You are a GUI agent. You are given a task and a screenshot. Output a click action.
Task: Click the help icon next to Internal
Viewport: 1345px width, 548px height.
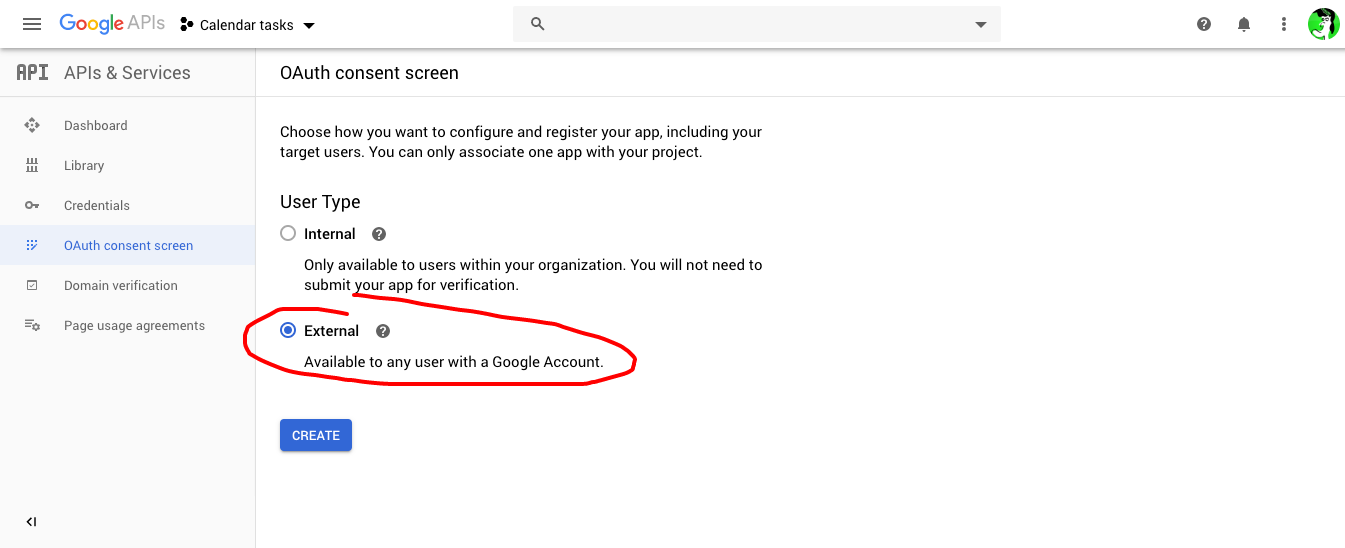click(x=379, y=234)
